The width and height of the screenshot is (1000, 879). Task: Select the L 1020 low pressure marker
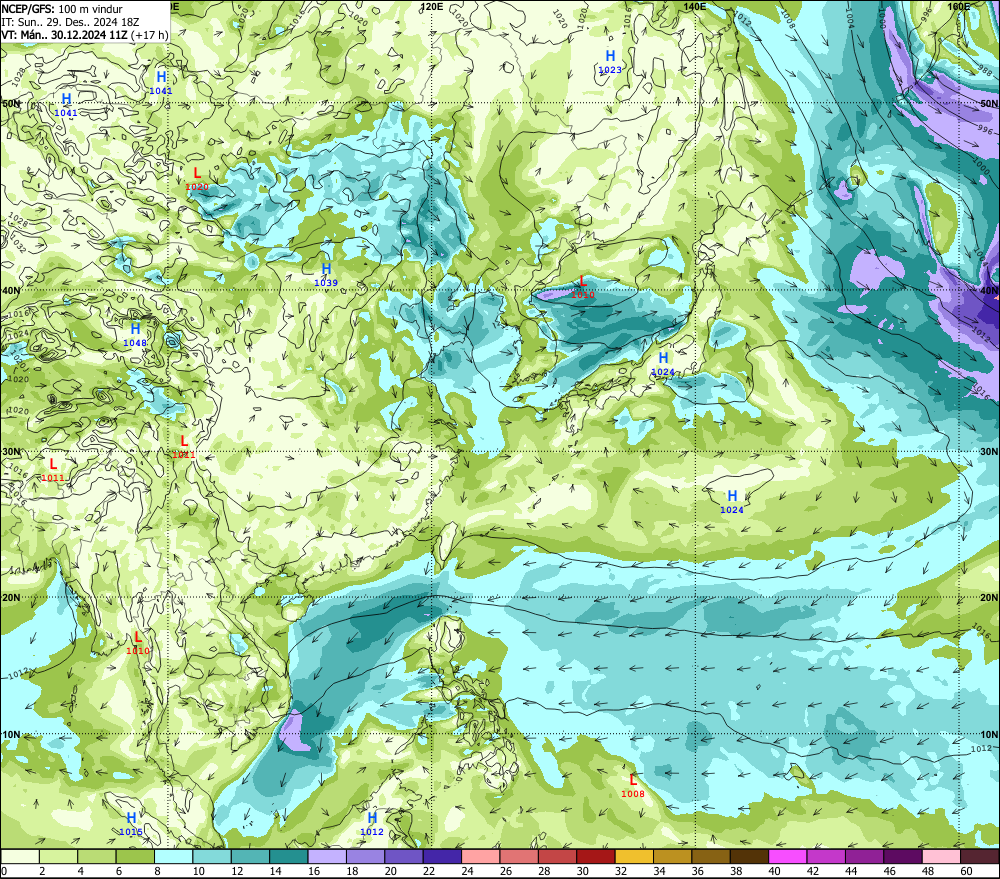[x=197, y=178]
